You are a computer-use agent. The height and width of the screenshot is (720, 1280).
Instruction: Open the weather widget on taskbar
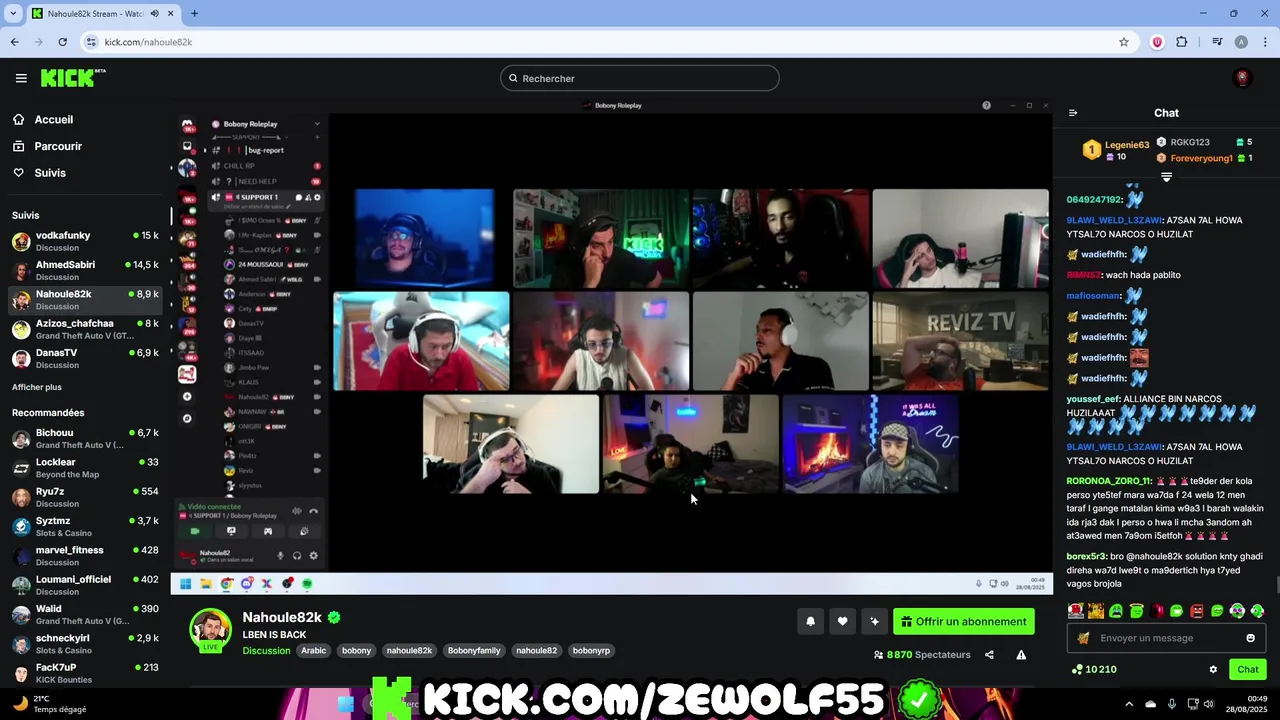[x=50, y=703]
